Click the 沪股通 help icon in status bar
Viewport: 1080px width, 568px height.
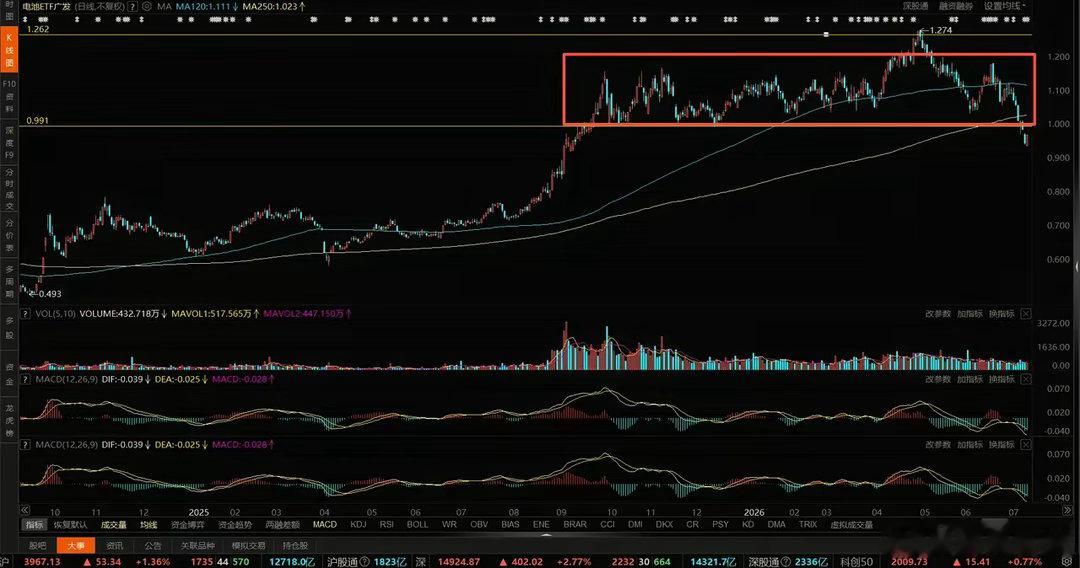[x=364, y=562]
